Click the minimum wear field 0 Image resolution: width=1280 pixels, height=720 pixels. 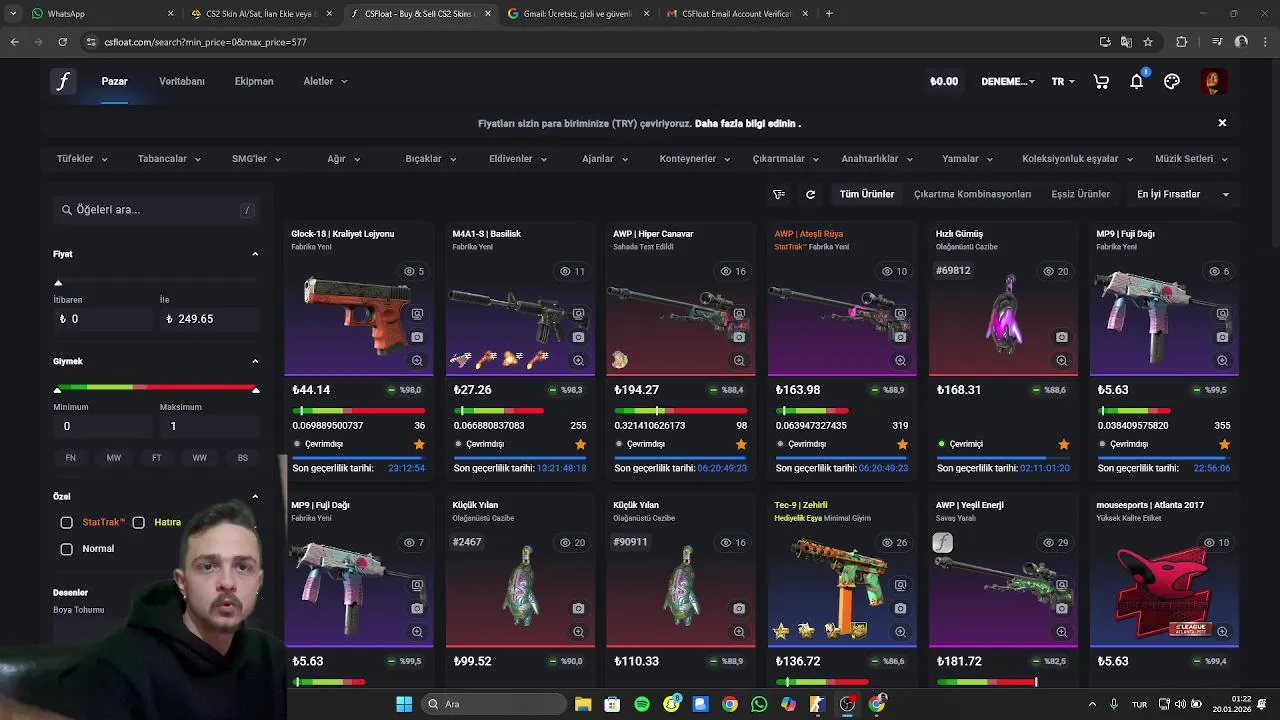[102, 426]
